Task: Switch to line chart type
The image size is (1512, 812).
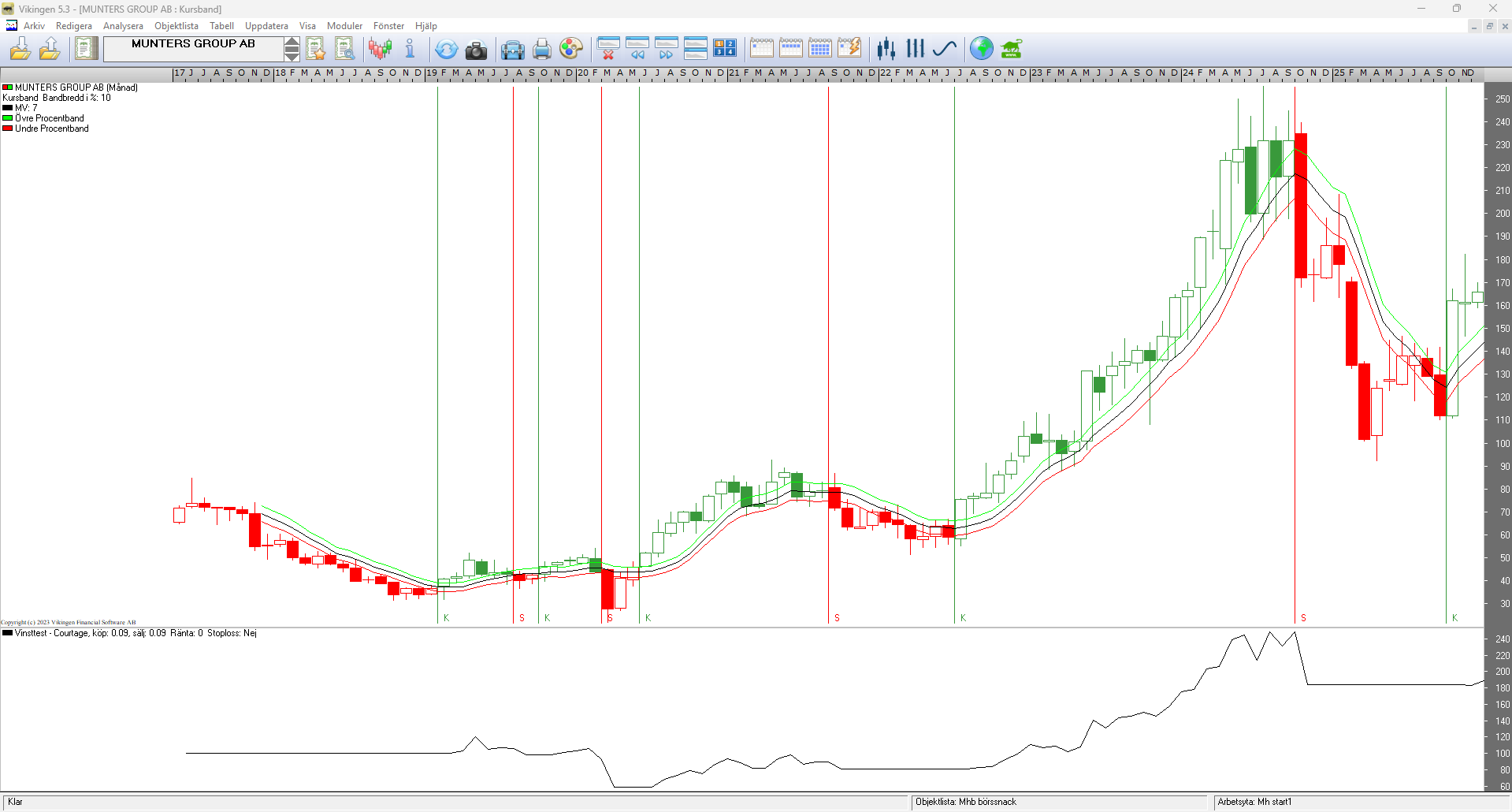Action: (944, 49)
